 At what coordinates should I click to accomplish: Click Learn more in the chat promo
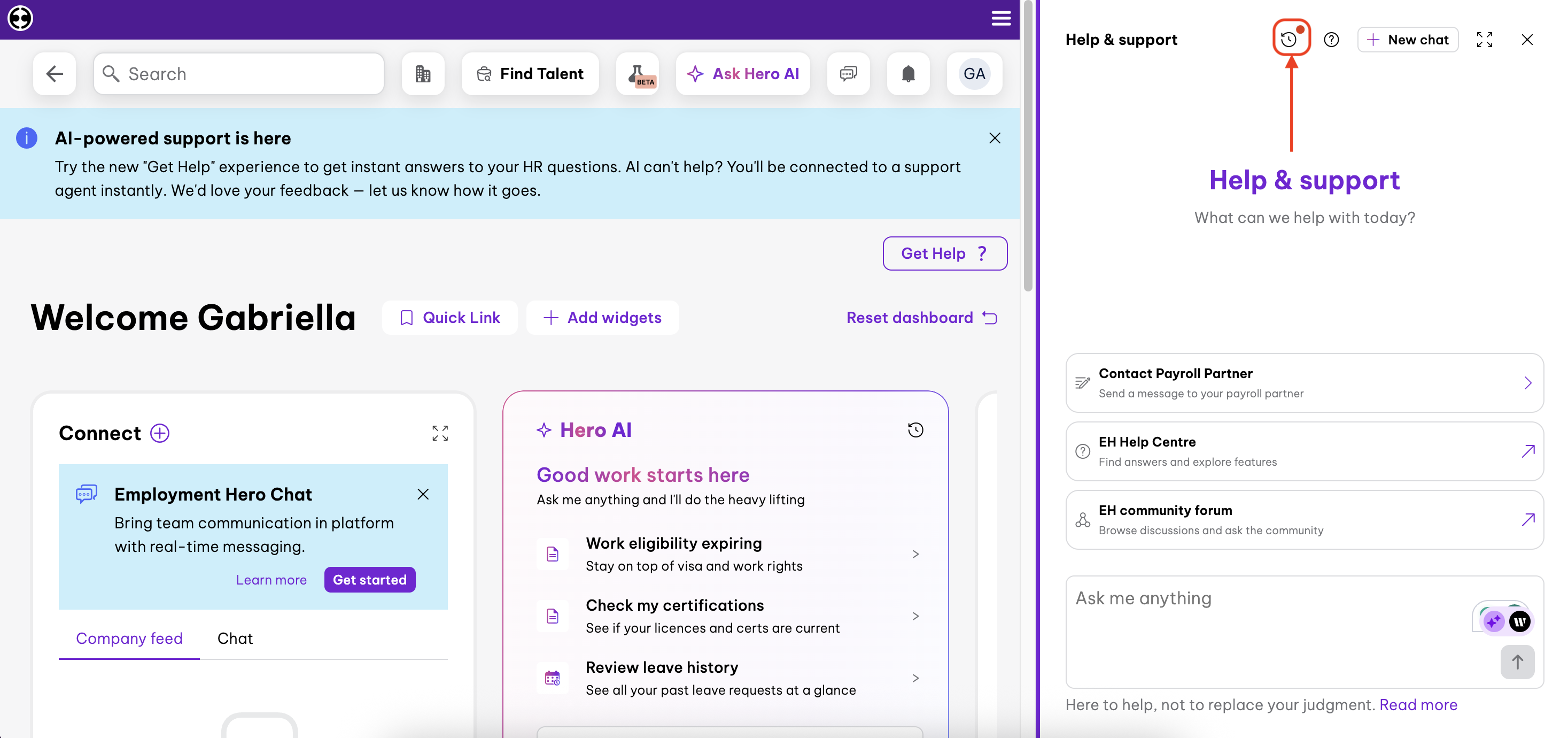tap(271, 580)
